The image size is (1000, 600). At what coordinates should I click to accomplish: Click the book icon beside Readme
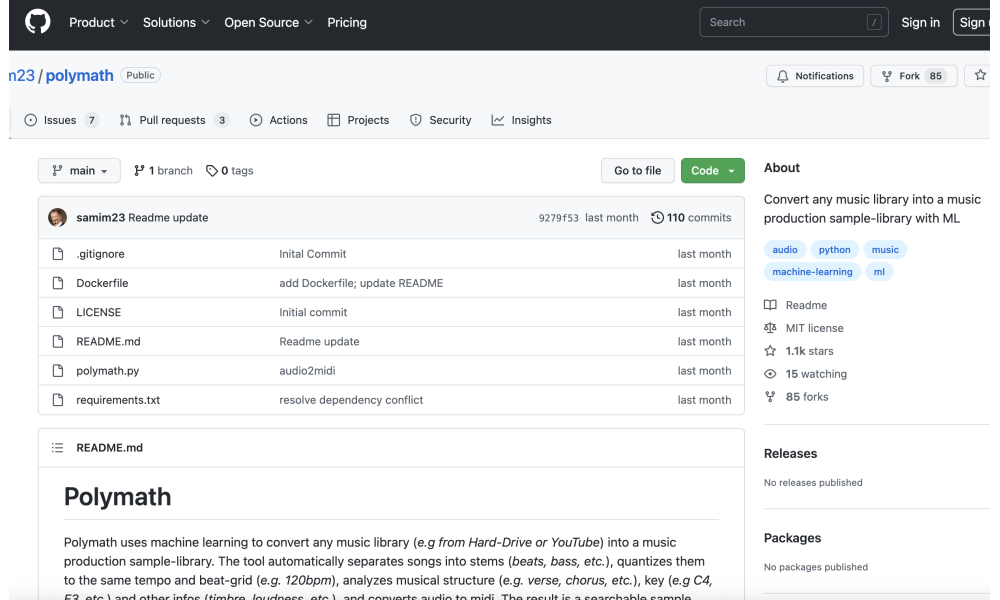tap(770, 305)
